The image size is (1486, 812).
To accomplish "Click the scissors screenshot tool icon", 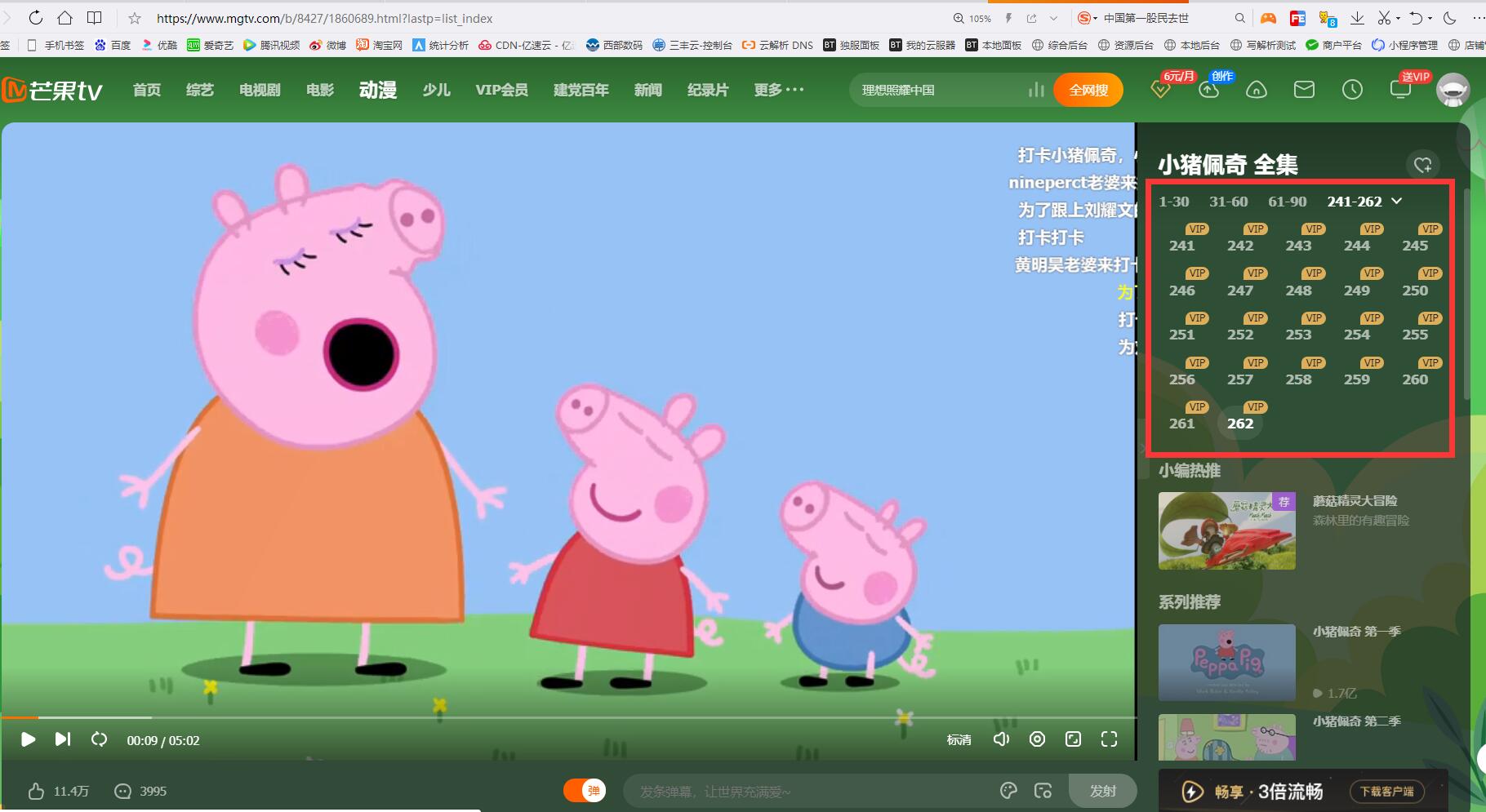I will click(x=1384, y=18).
